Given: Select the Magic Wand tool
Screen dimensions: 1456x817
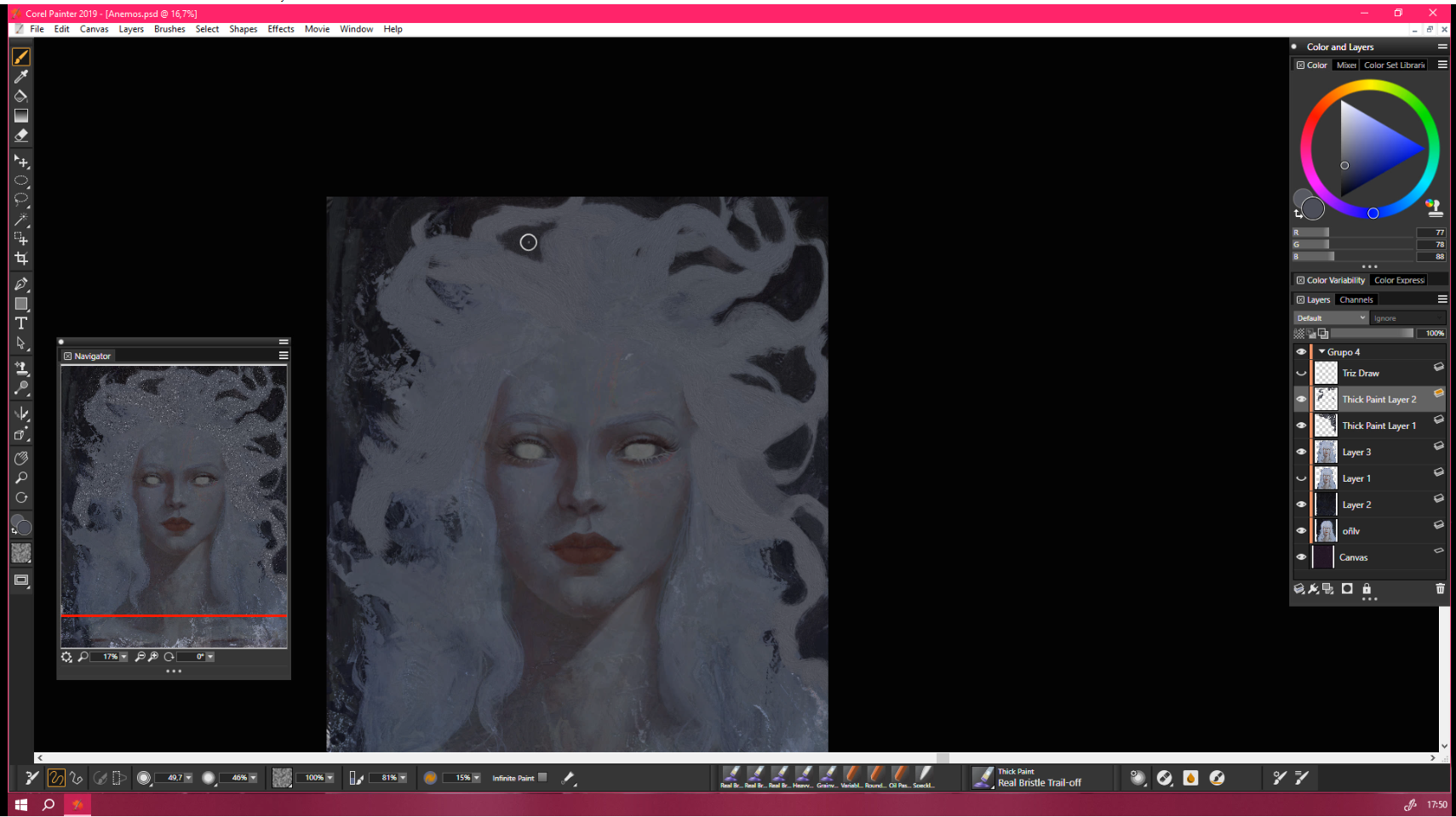Looking at the screenshot, I should (x=21, y=220).
